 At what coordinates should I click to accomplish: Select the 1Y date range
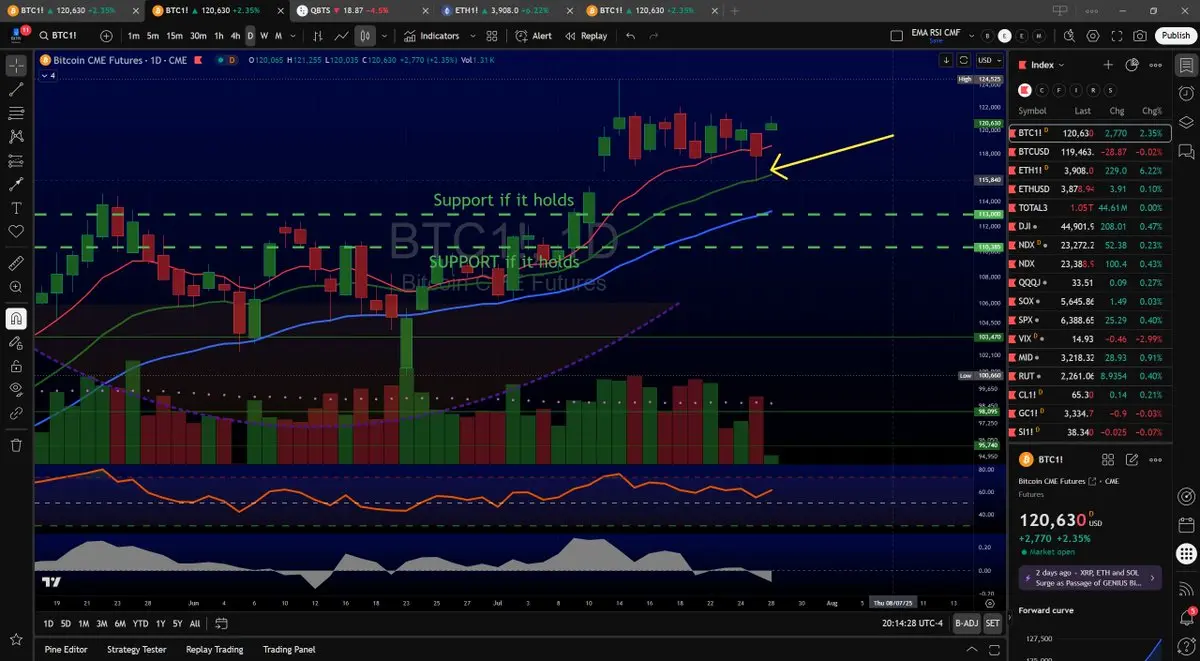158,623
